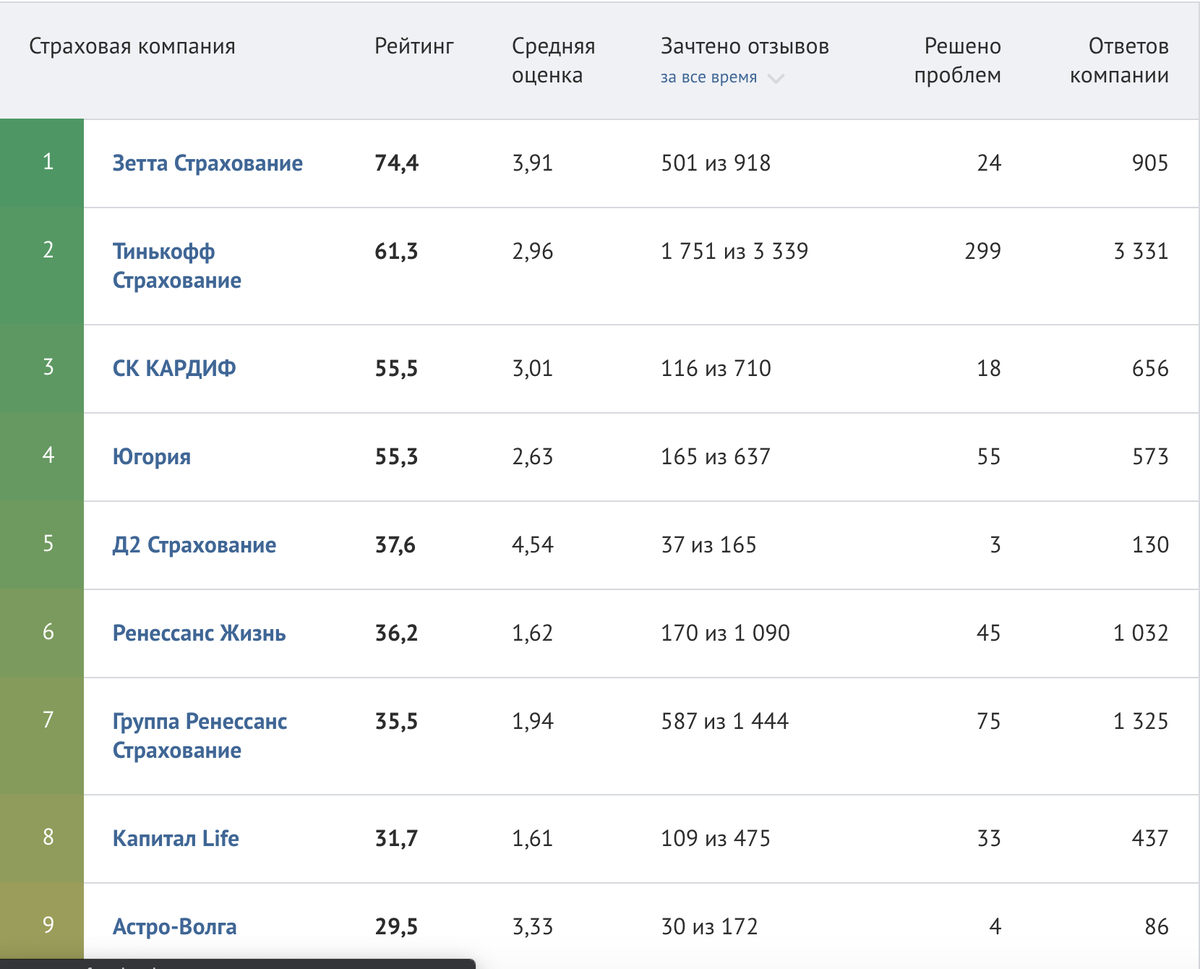Image resolution: width=1200 pixels, height=969 pixels.
Task: Sort by Средняя оценка column header
Action: [x=553, y=60]
